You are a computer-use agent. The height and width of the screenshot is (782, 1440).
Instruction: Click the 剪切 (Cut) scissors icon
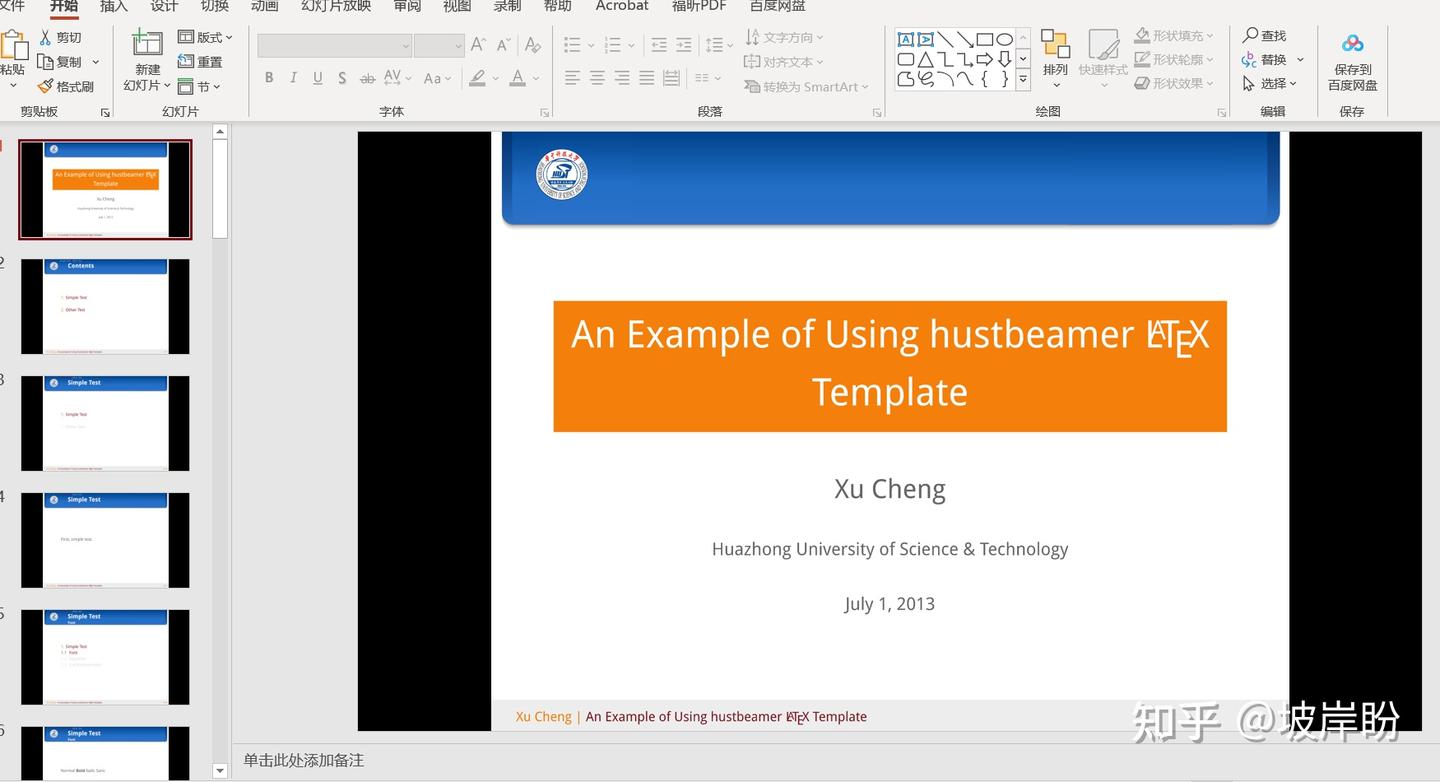click(45, 36)
